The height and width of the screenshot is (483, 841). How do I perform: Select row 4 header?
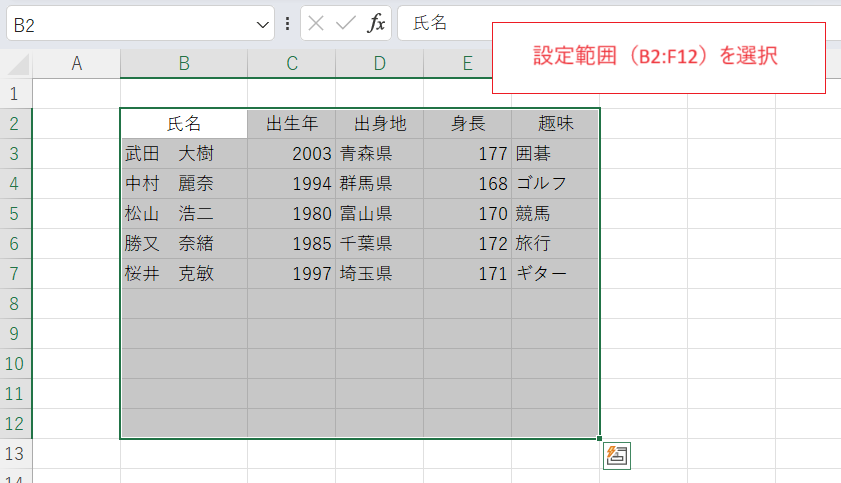tap(16, 184)
